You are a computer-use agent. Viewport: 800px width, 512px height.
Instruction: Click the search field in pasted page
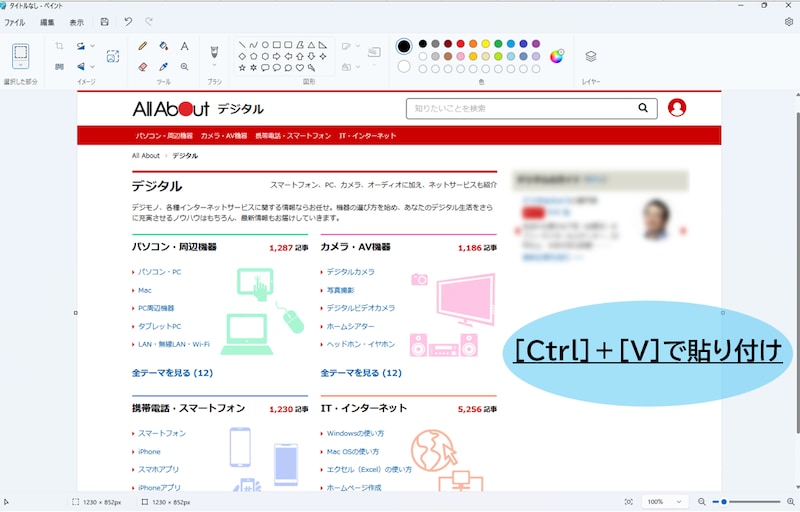tap(532, 108)
